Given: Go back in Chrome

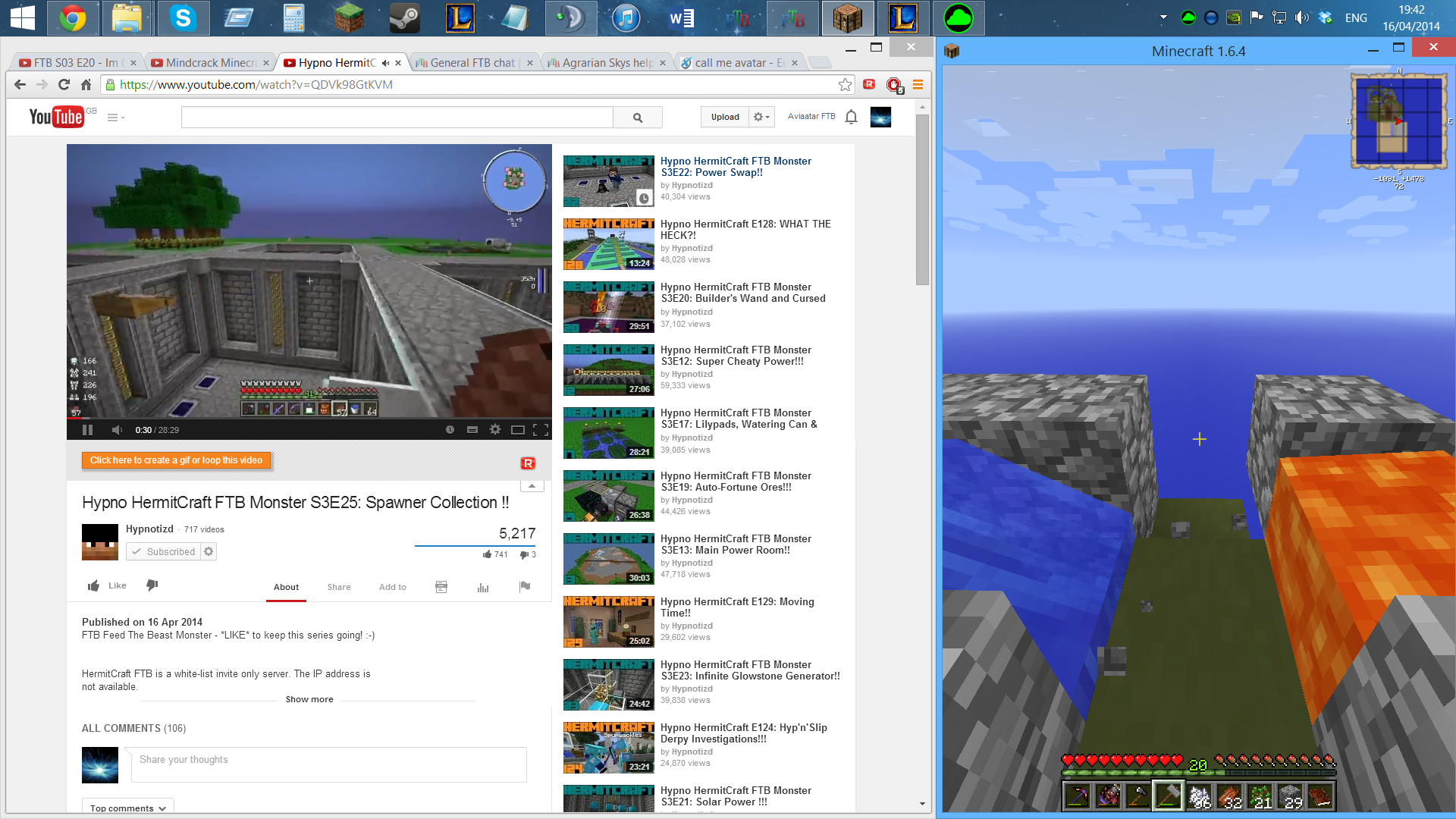Looking at the screenshot, I should coord(20,85).
